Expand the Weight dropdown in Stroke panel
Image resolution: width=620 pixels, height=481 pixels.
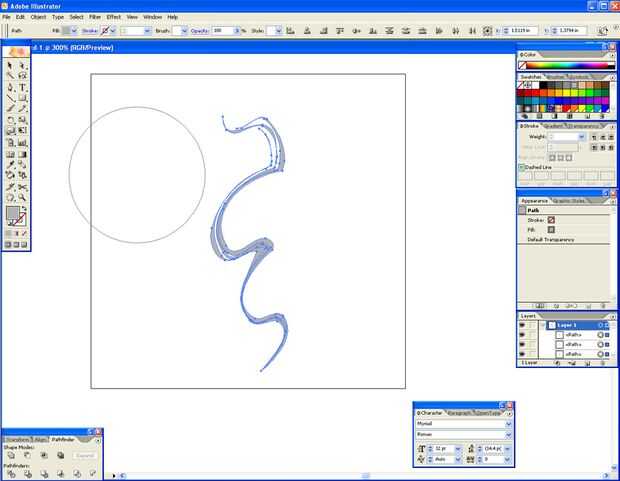click(581, 137)
